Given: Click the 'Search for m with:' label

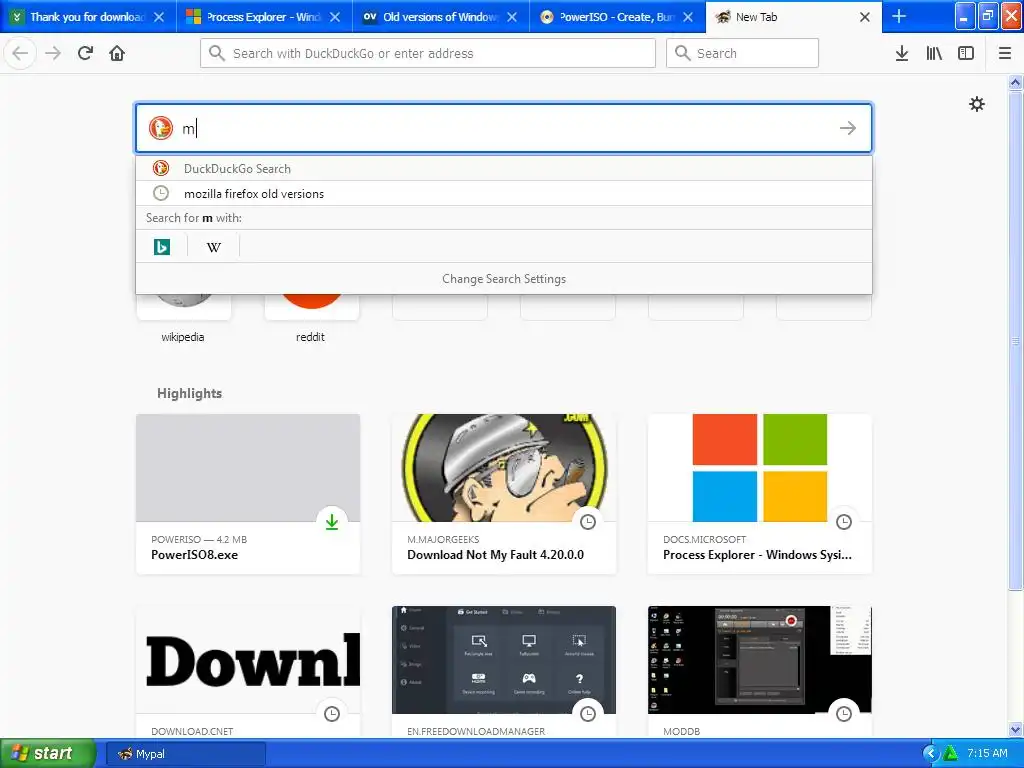Looking at the screenshot, I should 193,218.
